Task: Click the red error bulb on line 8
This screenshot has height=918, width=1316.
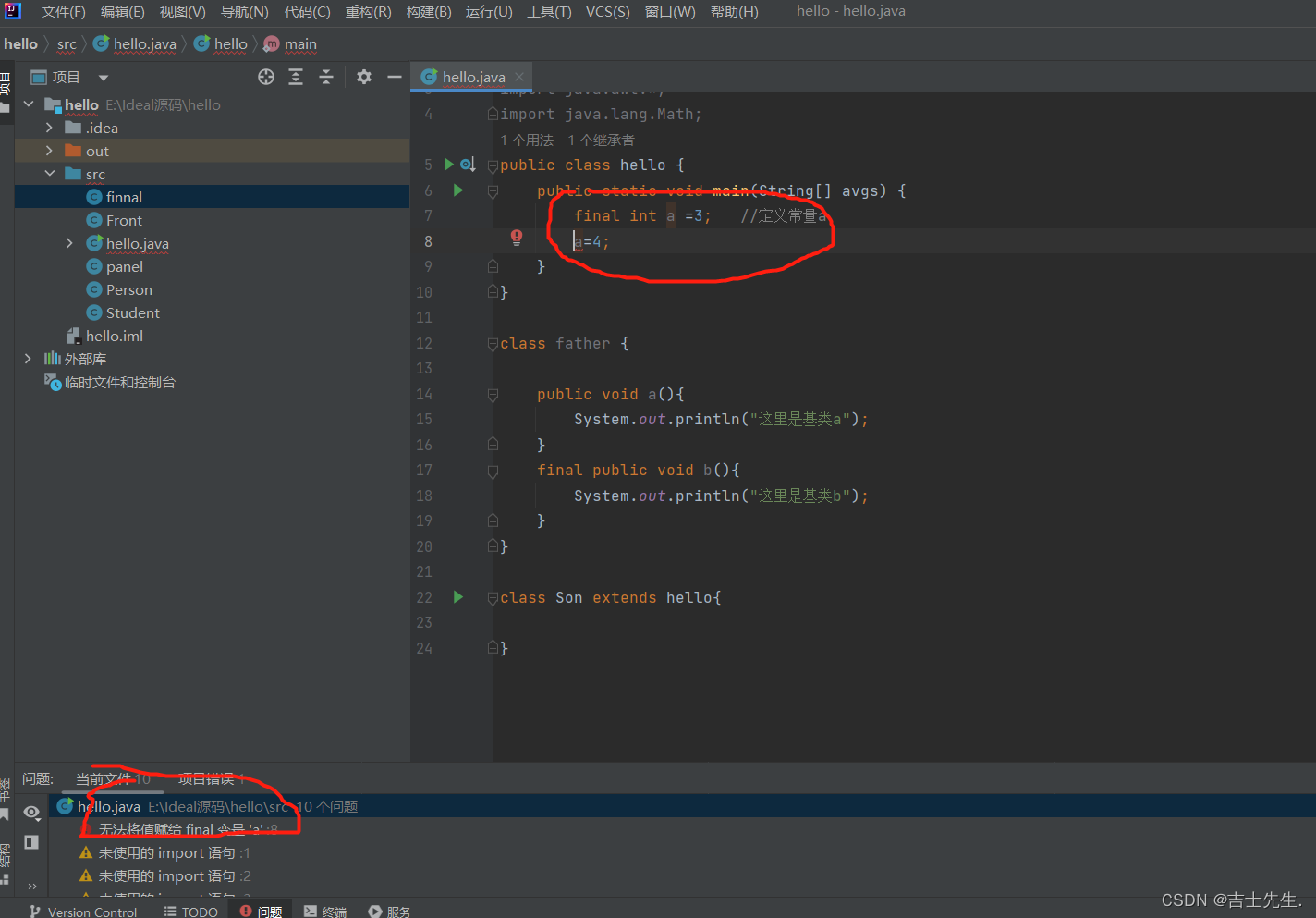Action: 517,239
